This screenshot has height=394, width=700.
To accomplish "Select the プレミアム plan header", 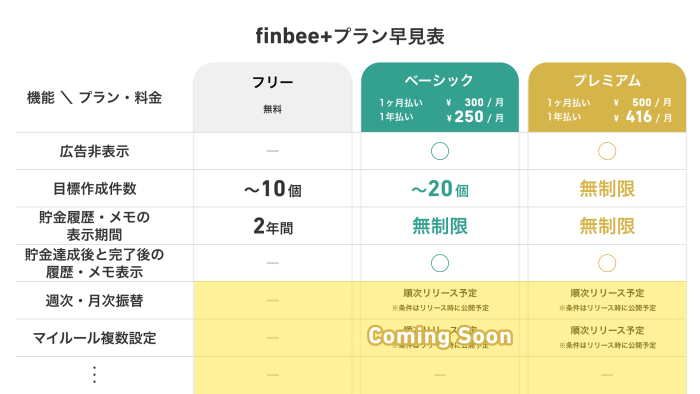I will 607,97.
